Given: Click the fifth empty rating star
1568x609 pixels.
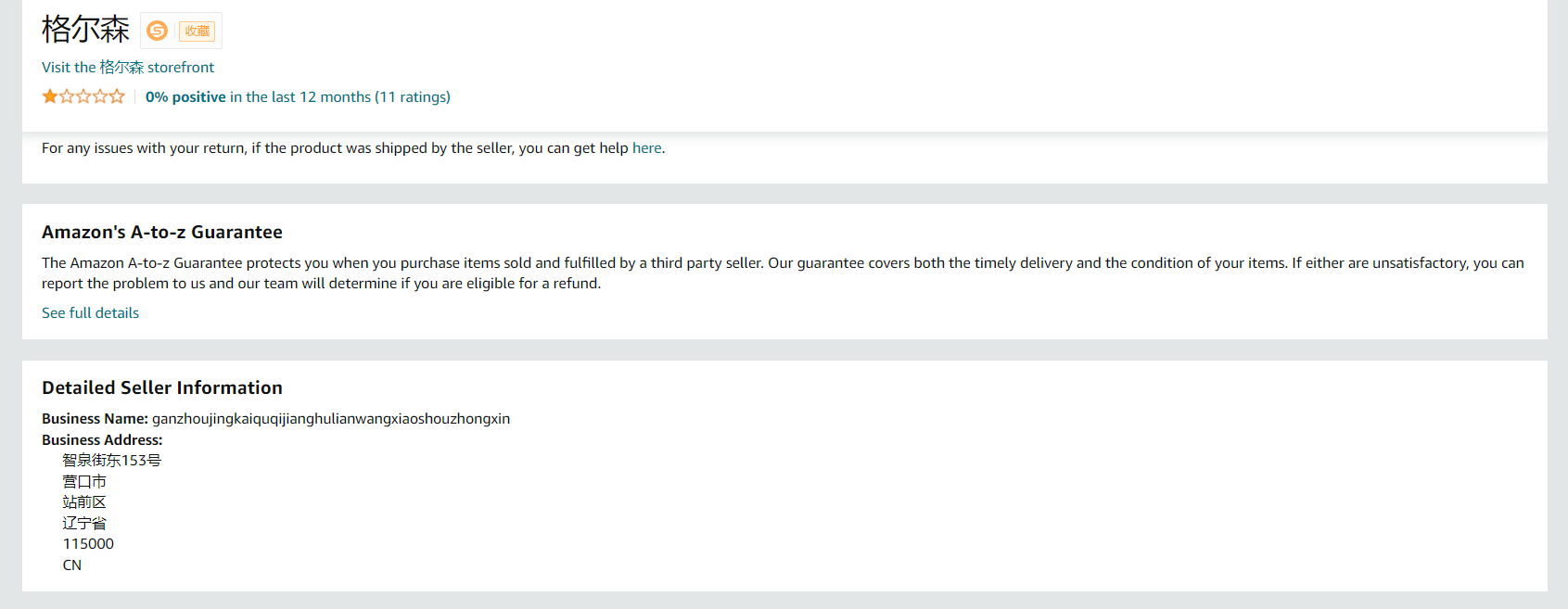Looking at the screenshot, I should (117, 96).
